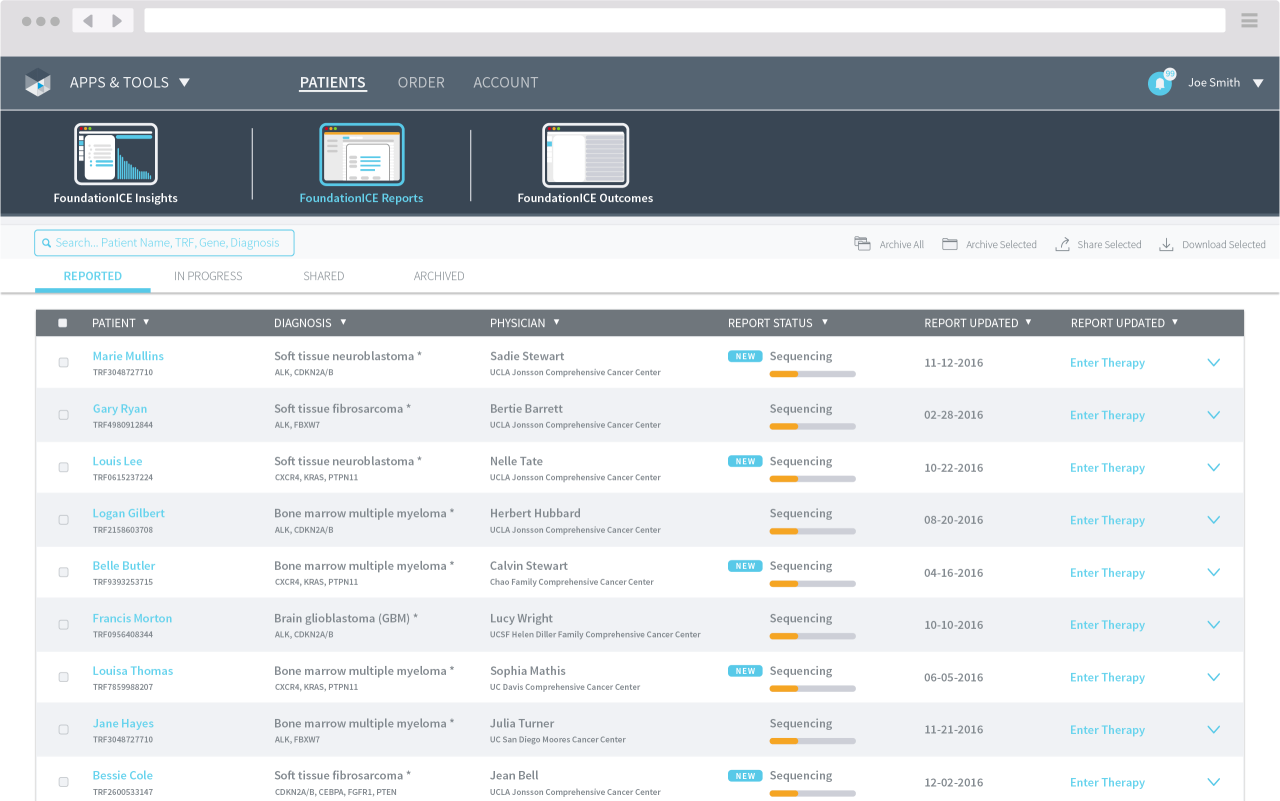Toggle the select-all checkbox in table header
The image size is (1280, 801).
[x=63, y=323]
